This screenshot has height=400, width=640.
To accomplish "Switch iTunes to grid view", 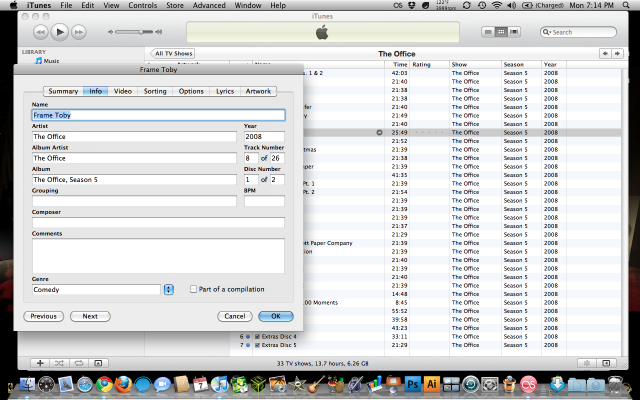I will pos(501,32).
